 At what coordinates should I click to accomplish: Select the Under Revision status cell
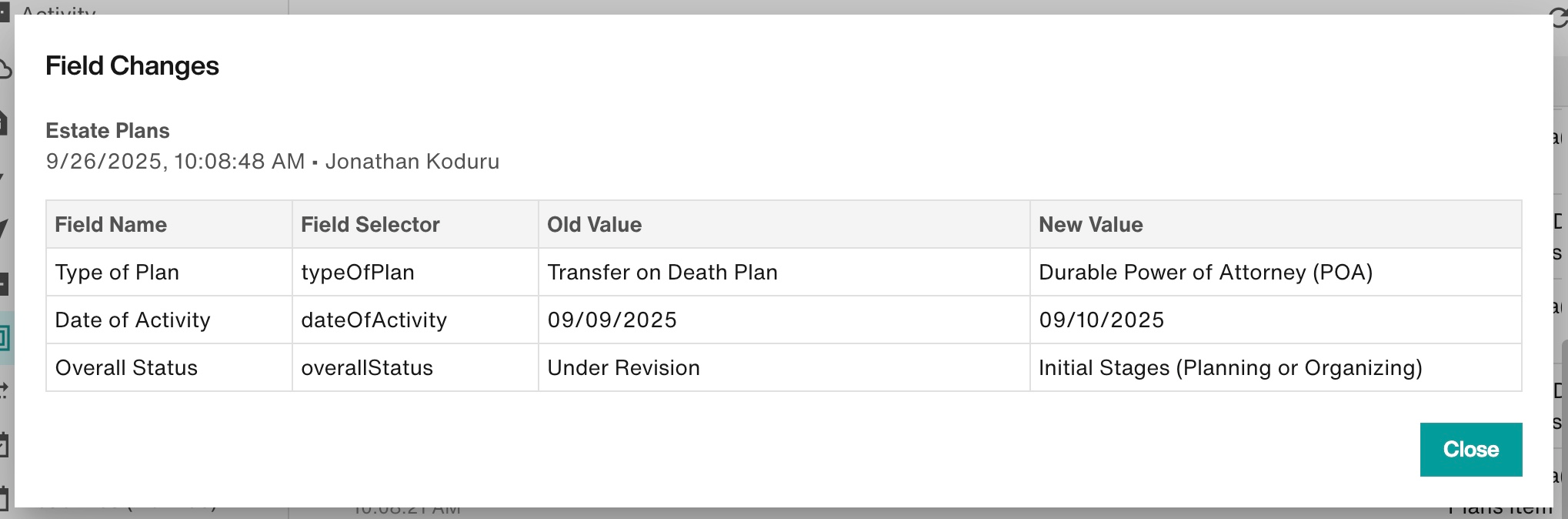[623, 367]
